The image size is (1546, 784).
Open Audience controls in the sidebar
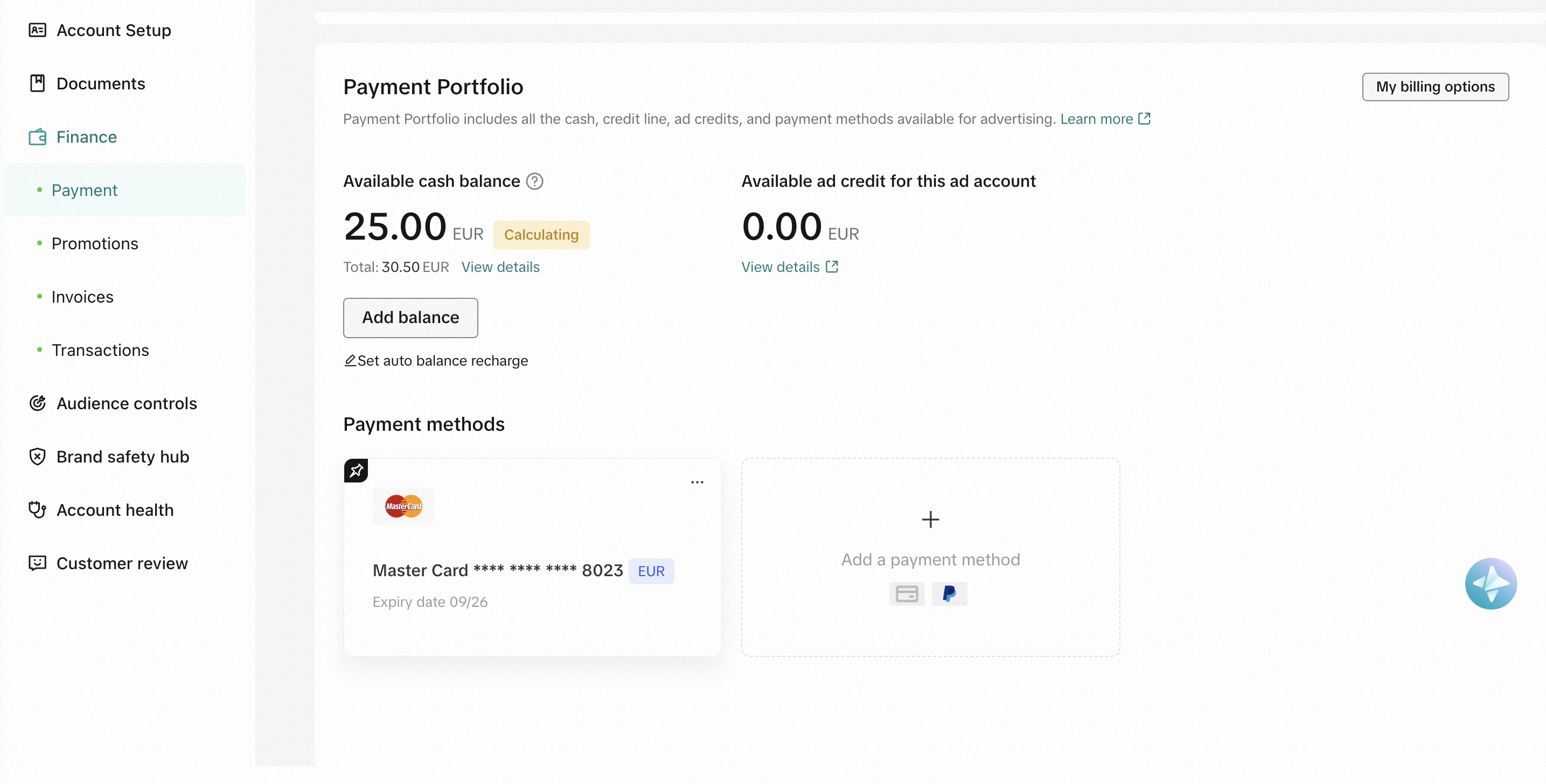click(x=127, y=404)
